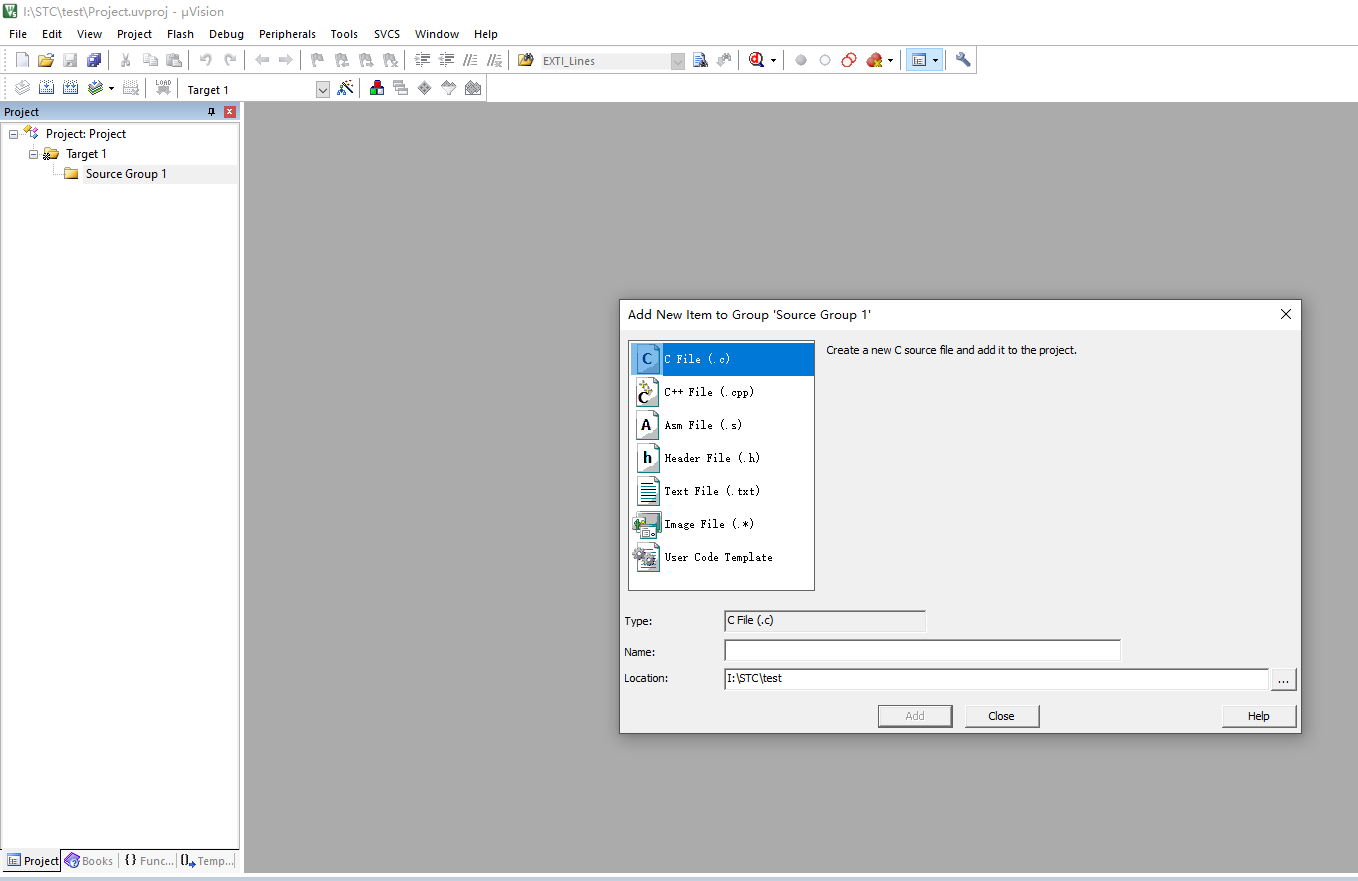Click the Window layout toolbar icon

pyautogui.click(x=919, y=60)
